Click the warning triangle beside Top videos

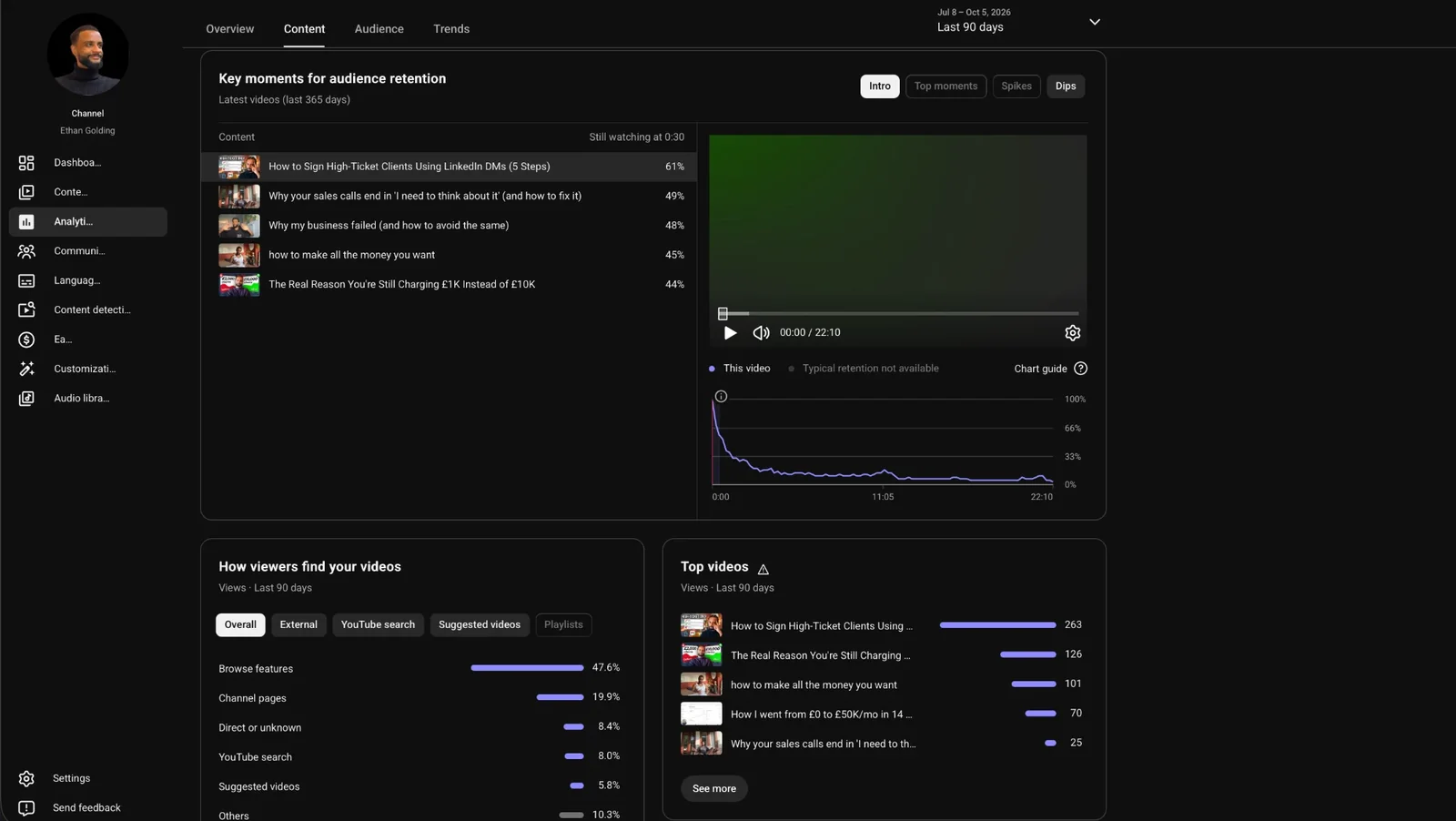(763, 569)
